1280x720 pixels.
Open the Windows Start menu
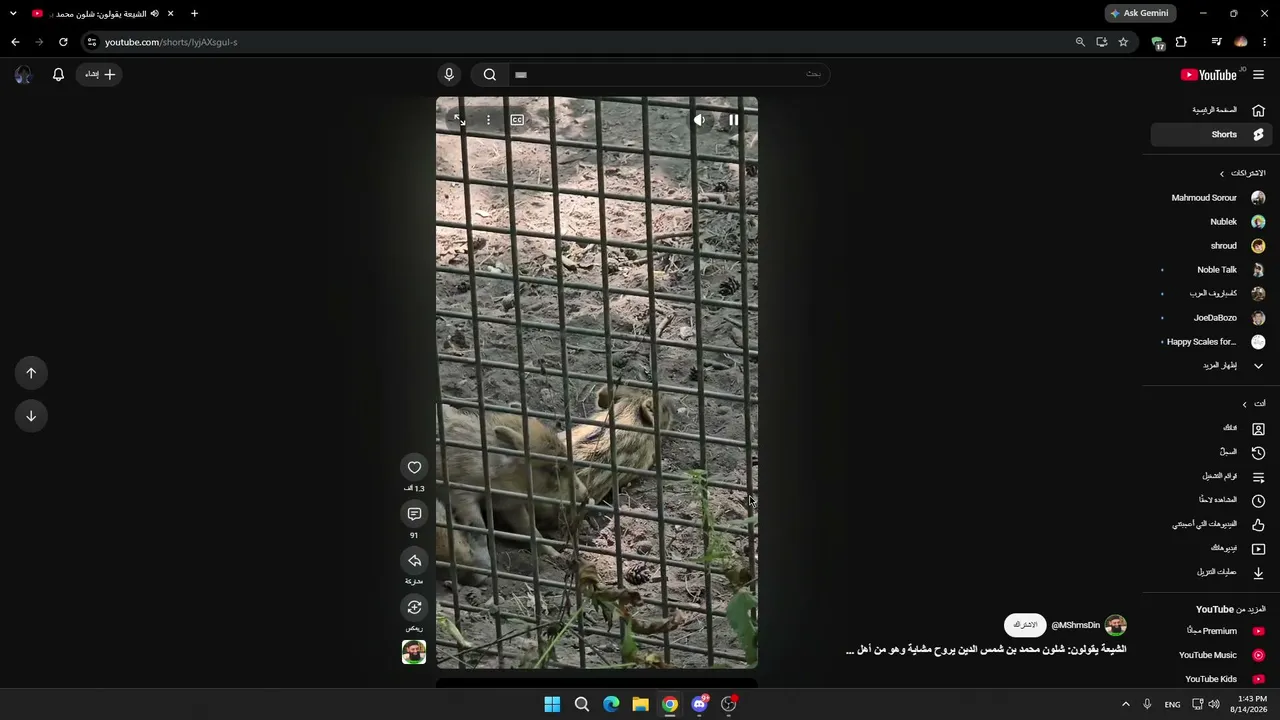552,704
